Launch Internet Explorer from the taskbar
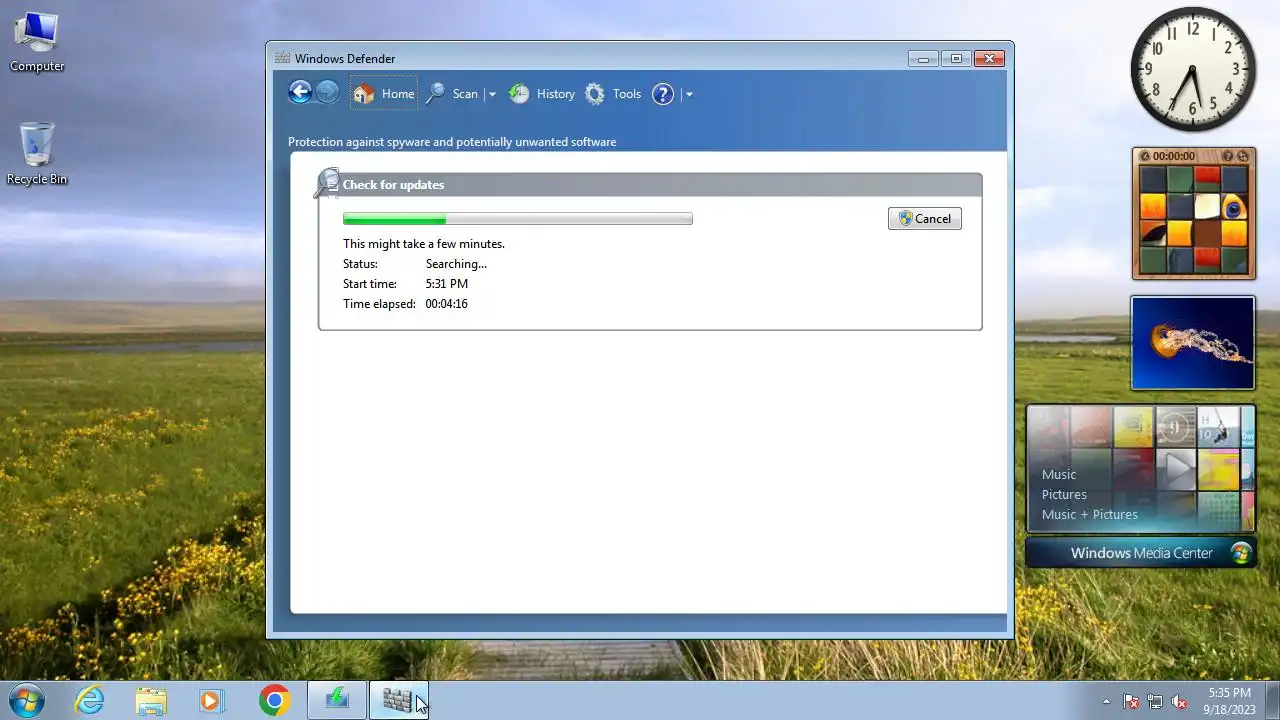Screen dimensions: 1280x720 pos(90,700)
